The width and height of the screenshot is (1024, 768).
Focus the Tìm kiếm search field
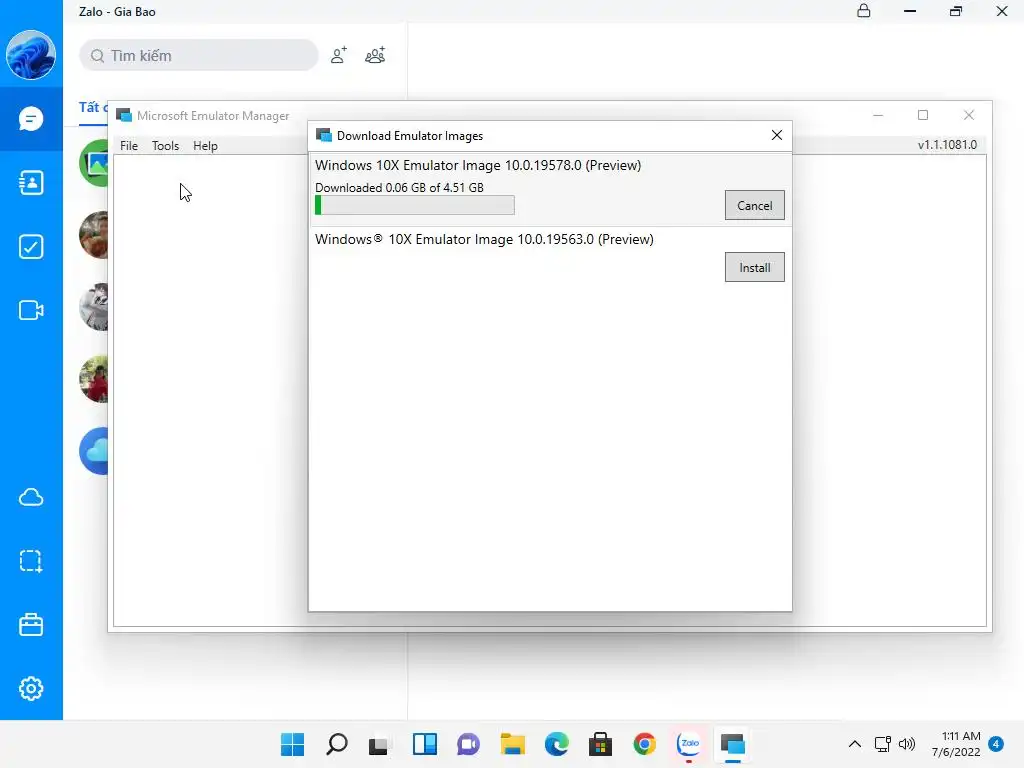tap(199, 56)
